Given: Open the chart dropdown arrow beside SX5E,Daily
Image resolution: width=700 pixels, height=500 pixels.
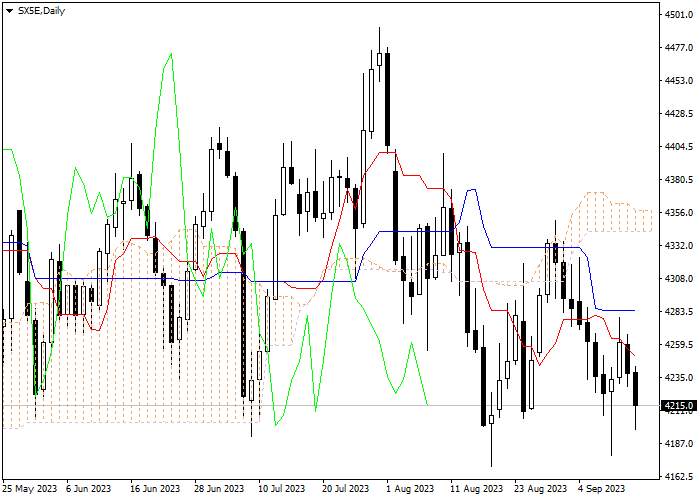Looking at the screenshot, I should (x=9, y=11).
